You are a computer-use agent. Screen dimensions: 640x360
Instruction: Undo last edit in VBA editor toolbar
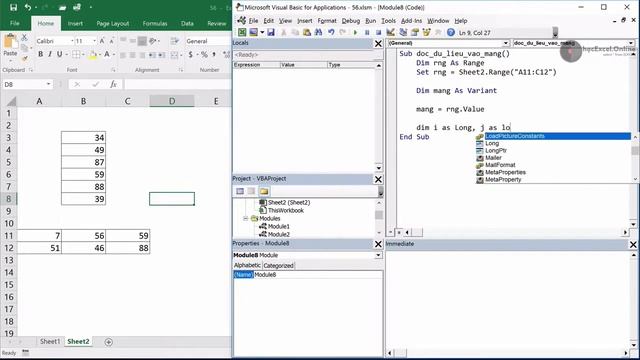pos(331,32)
